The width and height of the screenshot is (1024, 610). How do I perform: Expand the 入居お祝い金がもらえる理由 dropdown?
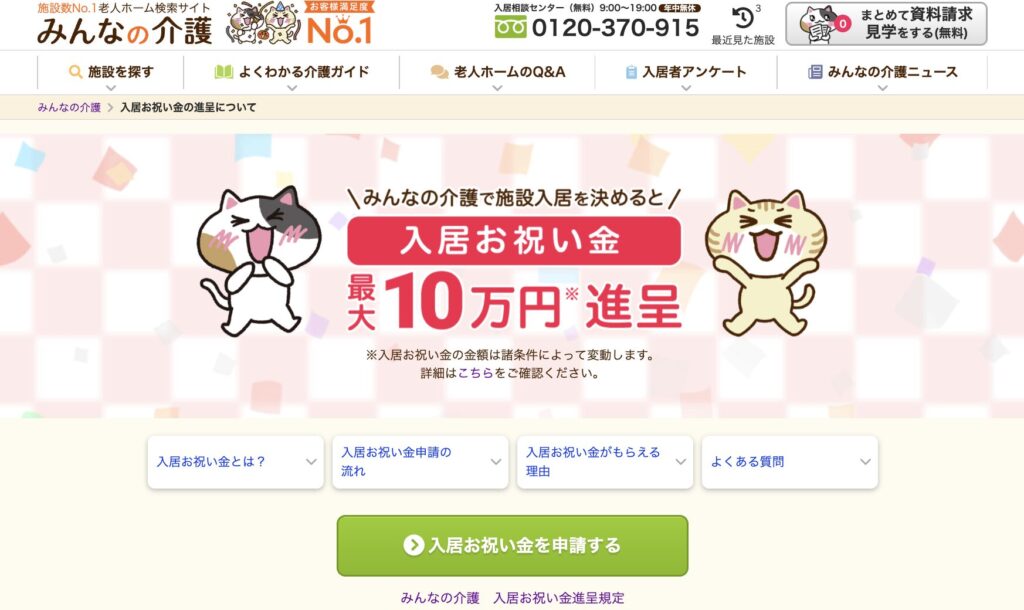[x=605, y=462]
